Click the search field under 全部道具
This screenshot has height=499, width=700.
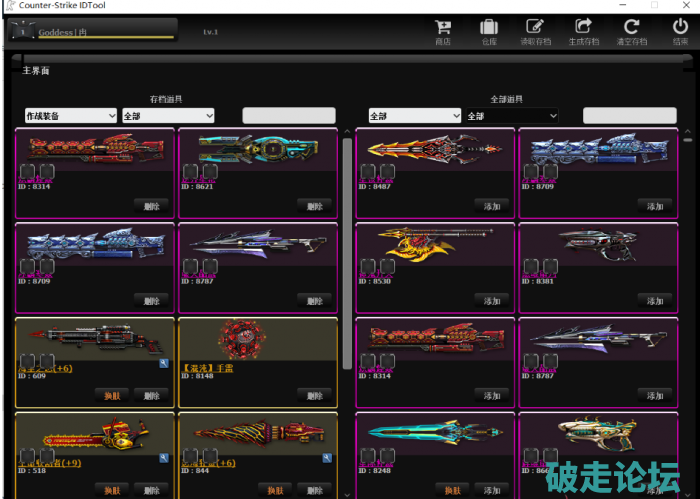tap(629, 116)
